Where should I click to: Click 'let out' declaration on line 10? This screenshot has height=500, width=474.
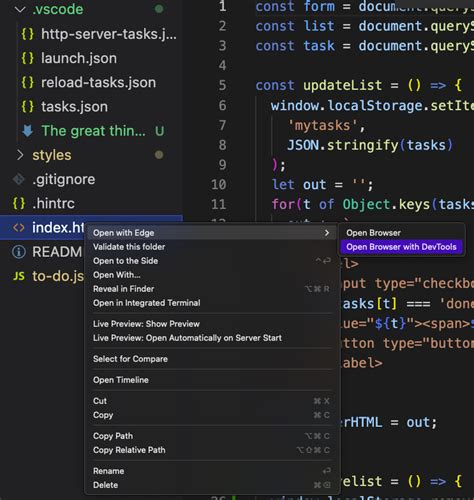(x=299, y=185)
